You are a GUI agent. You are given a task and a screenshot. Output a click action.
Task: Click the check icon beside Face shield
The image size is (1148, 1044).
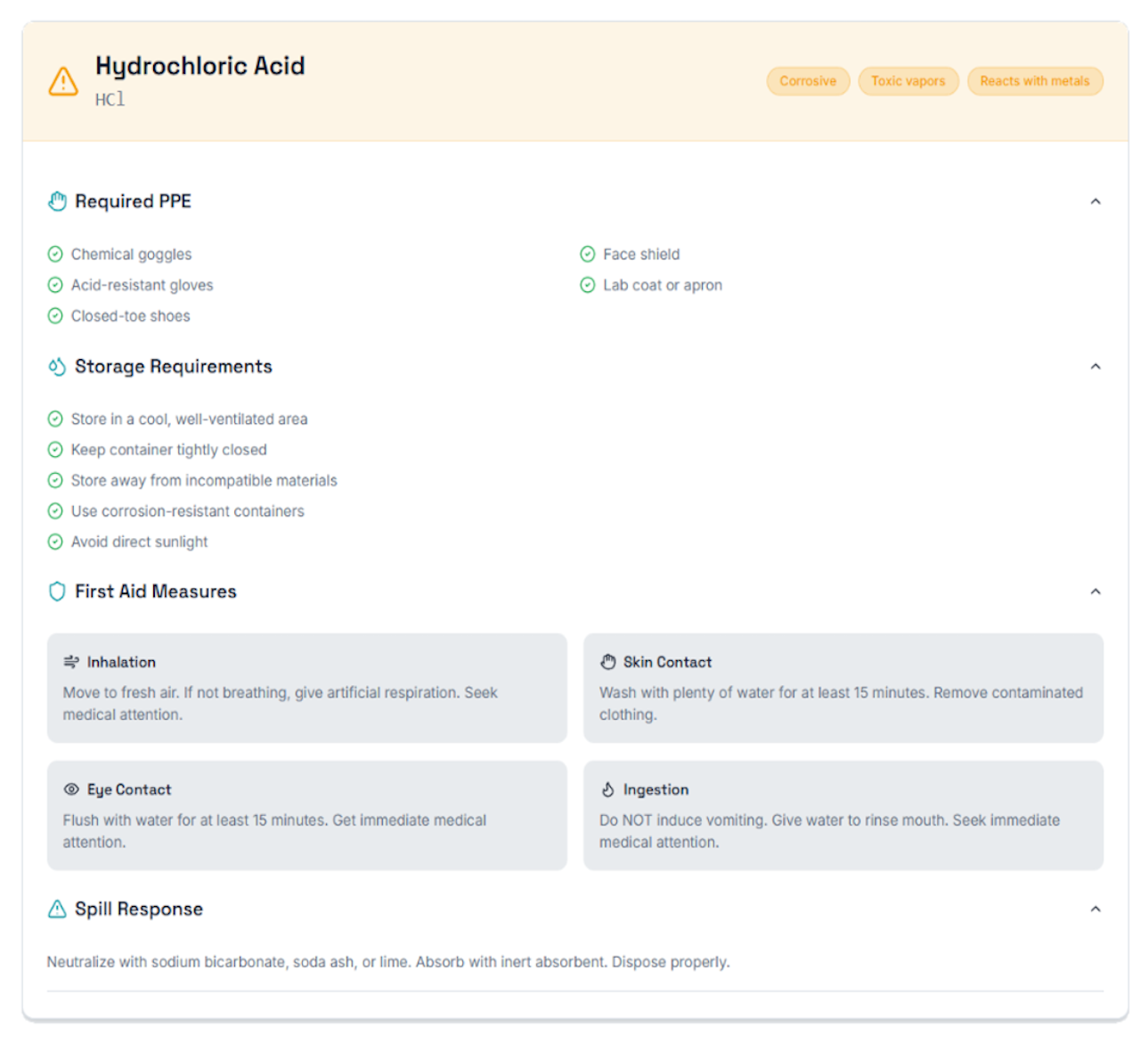point(588,254)
